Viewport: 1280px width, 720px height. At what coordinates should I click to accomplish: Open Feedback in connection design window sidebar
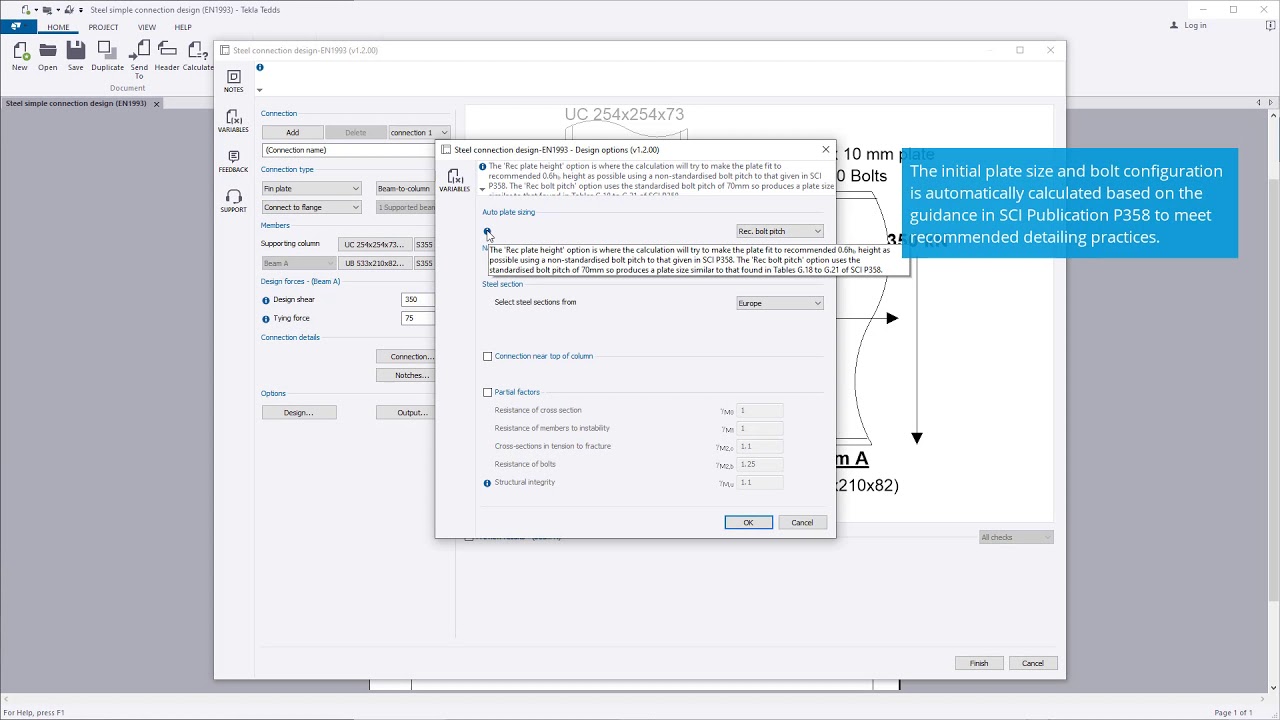[233, 161]
